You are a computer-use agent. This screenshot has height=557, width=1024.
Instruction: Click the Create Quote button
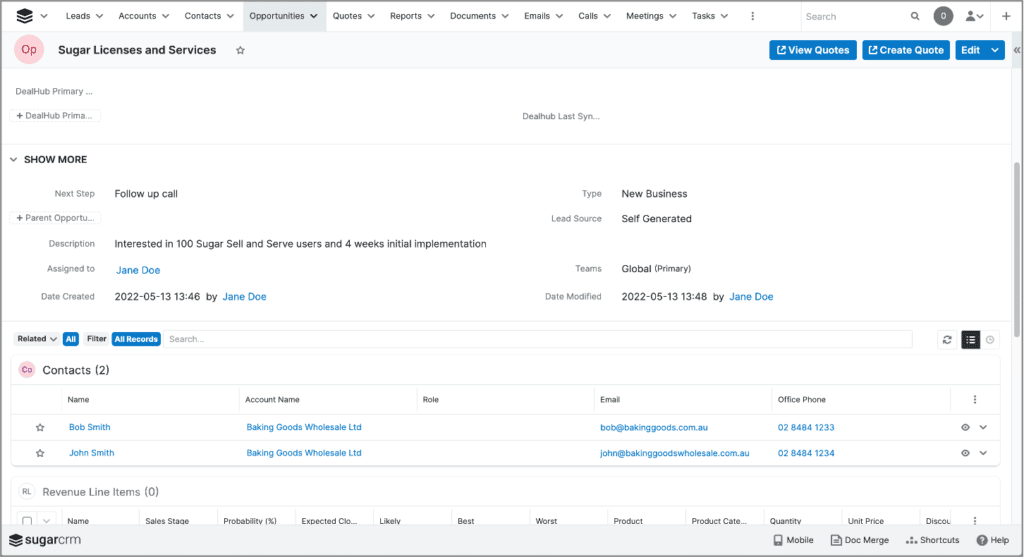tap(906, 50)
